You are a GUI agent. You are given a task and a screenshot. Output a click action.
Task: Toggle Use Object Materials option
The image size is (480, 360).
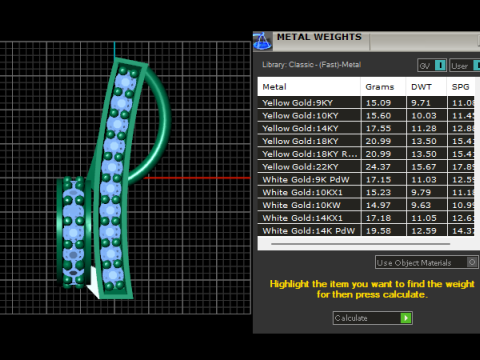(x=427, y=263)
